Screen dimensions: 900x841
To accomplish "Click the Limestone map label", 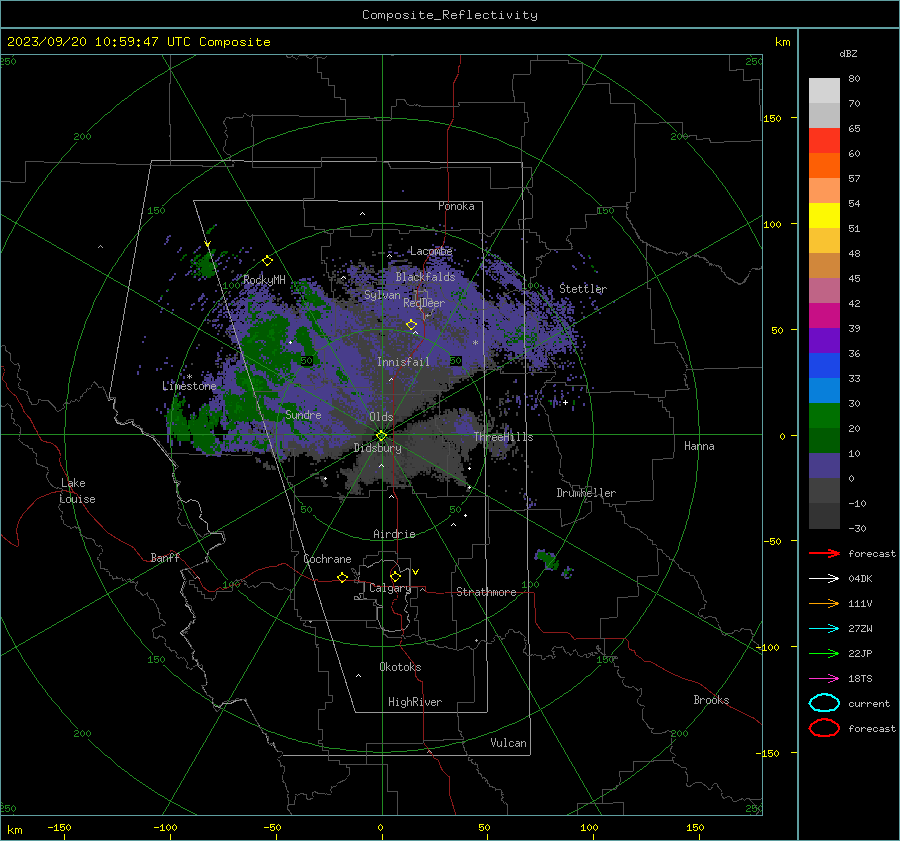I will (x=189, y=386).
